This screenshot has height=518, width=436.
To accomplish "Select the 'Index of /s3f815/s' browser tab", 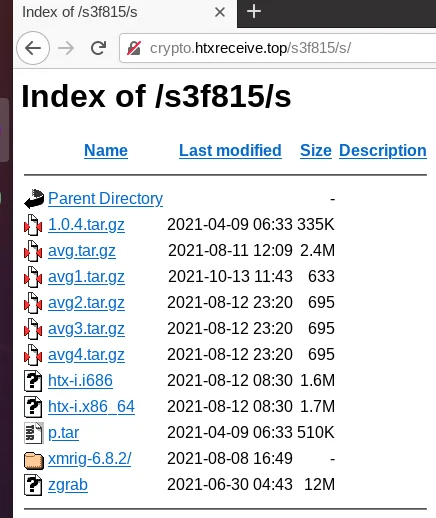I will 125,13.
